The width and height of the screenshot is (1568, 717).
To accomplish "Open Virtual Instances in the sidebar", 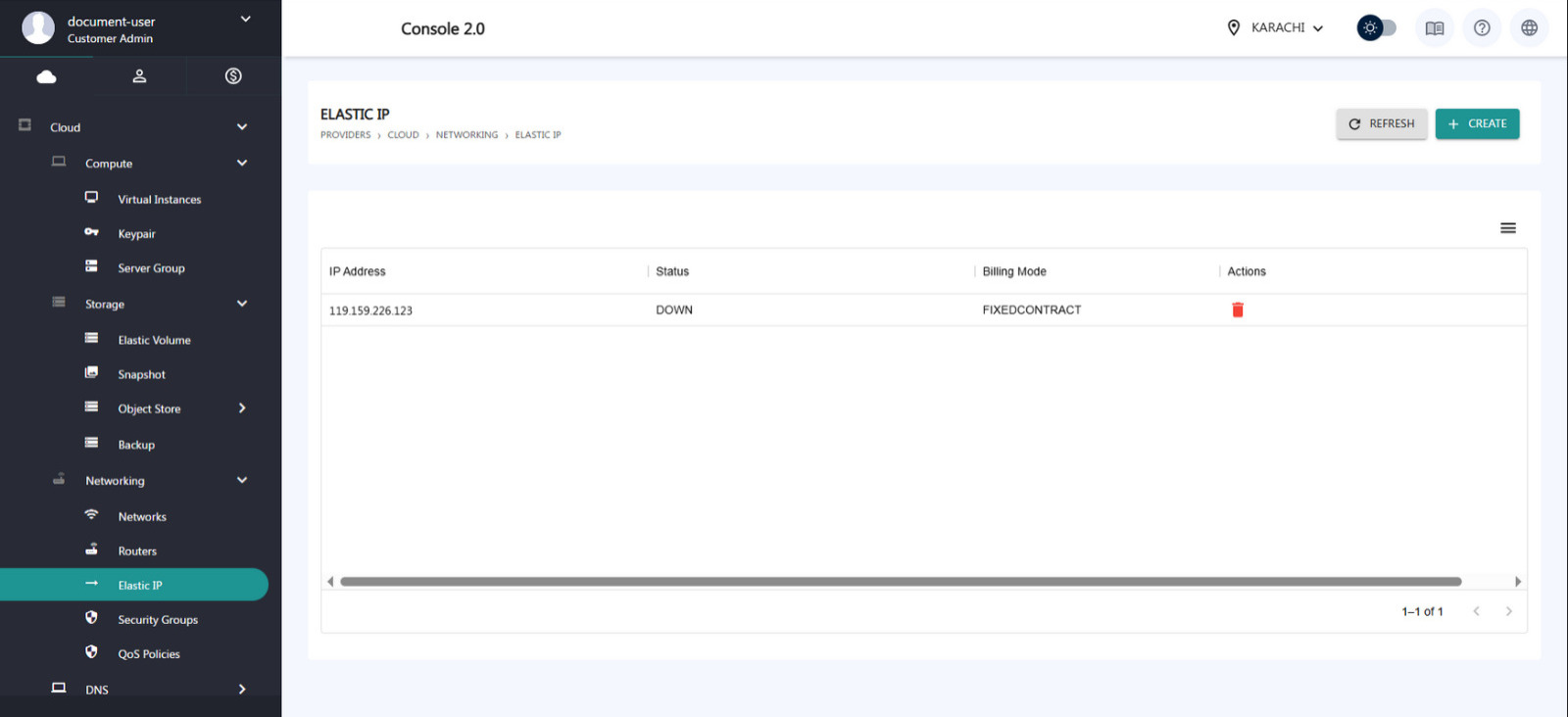I will point(159,199).
